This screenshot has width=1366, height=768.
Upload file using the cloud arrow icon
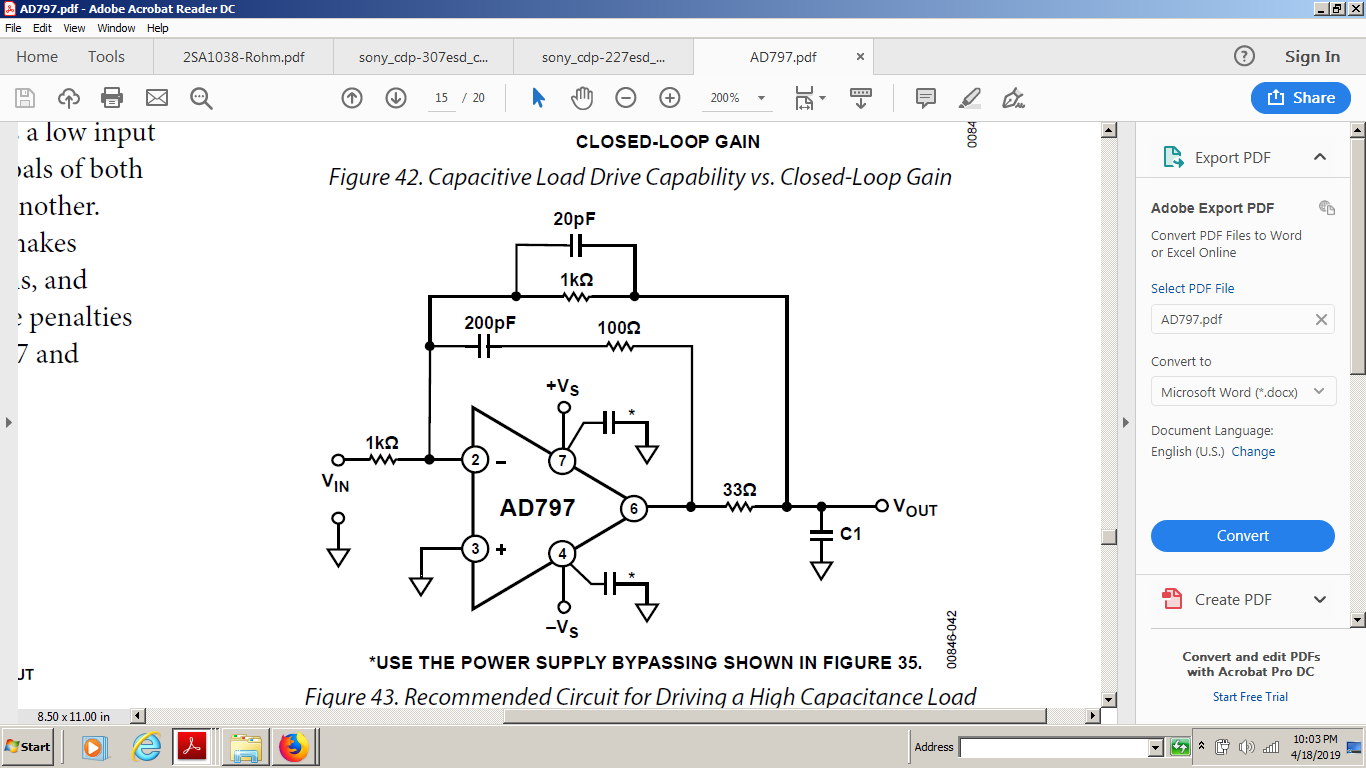[x=69, y=98]
